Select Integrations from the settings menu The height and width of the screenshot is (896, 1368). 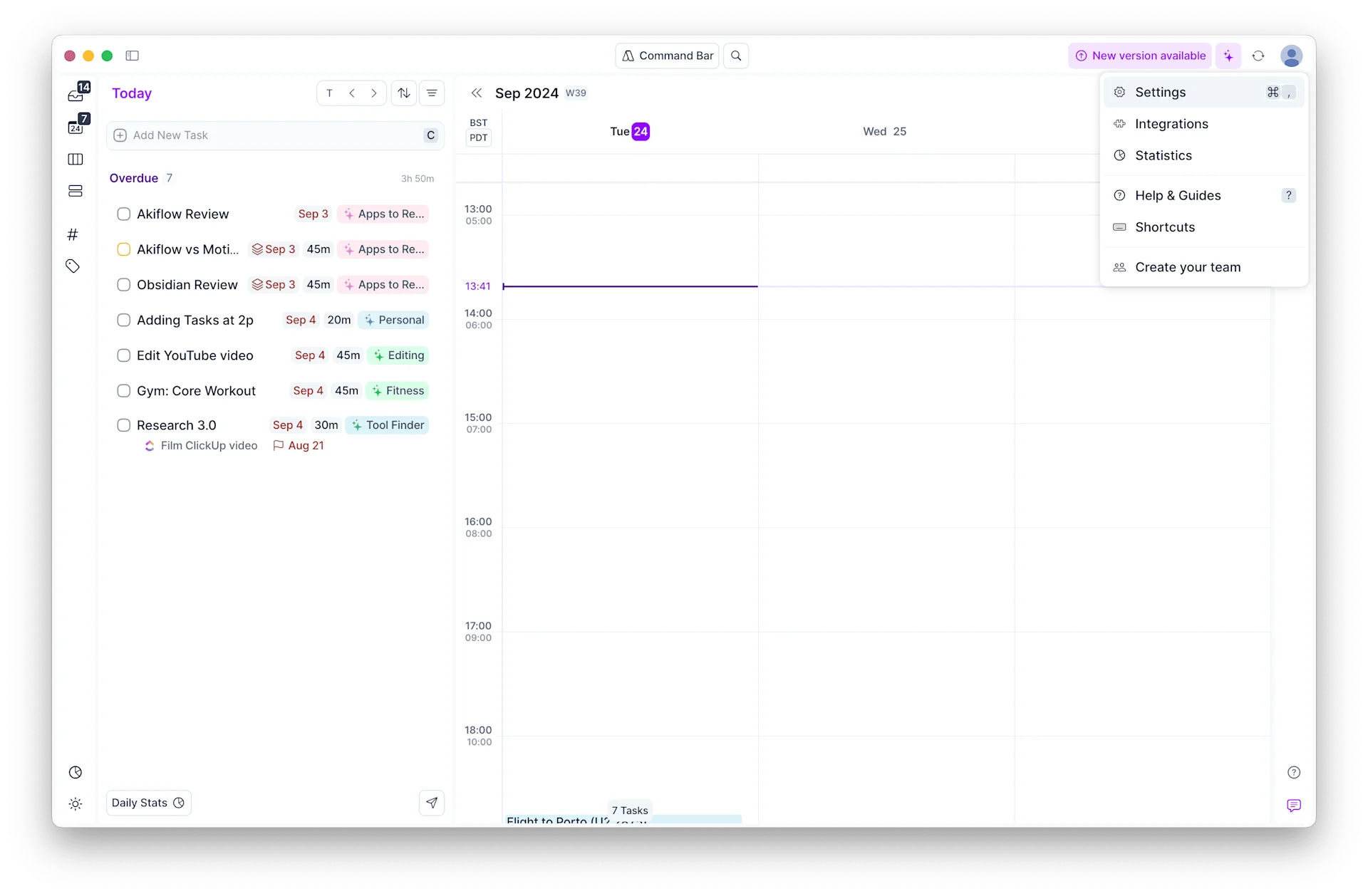point(1171,123)
